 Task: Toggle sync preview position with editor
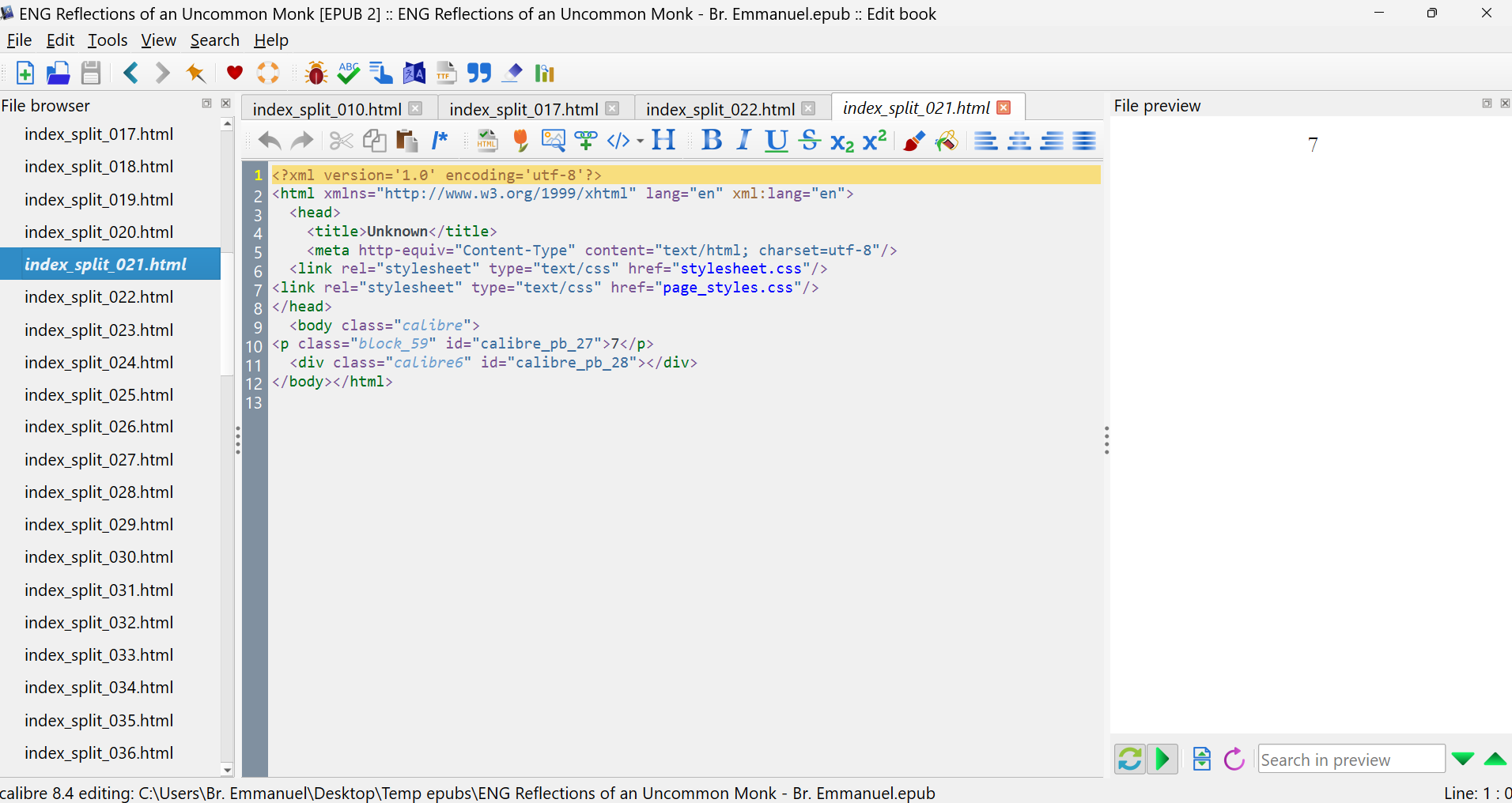(1162, 760)
